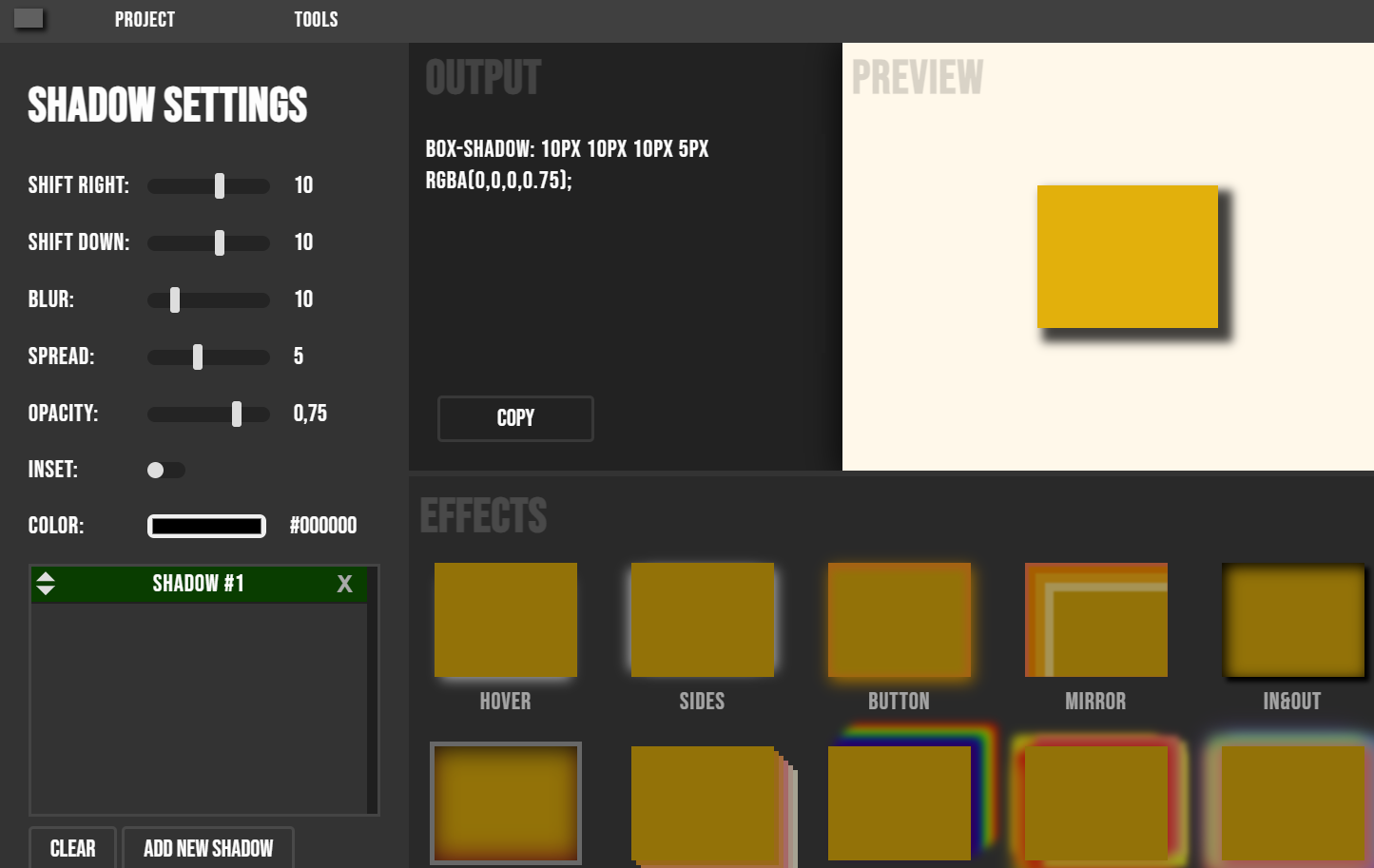This screenshot has width=1374, height=868.
Task: Click the gray icon left of Project menu
Action: click(29, 19)
